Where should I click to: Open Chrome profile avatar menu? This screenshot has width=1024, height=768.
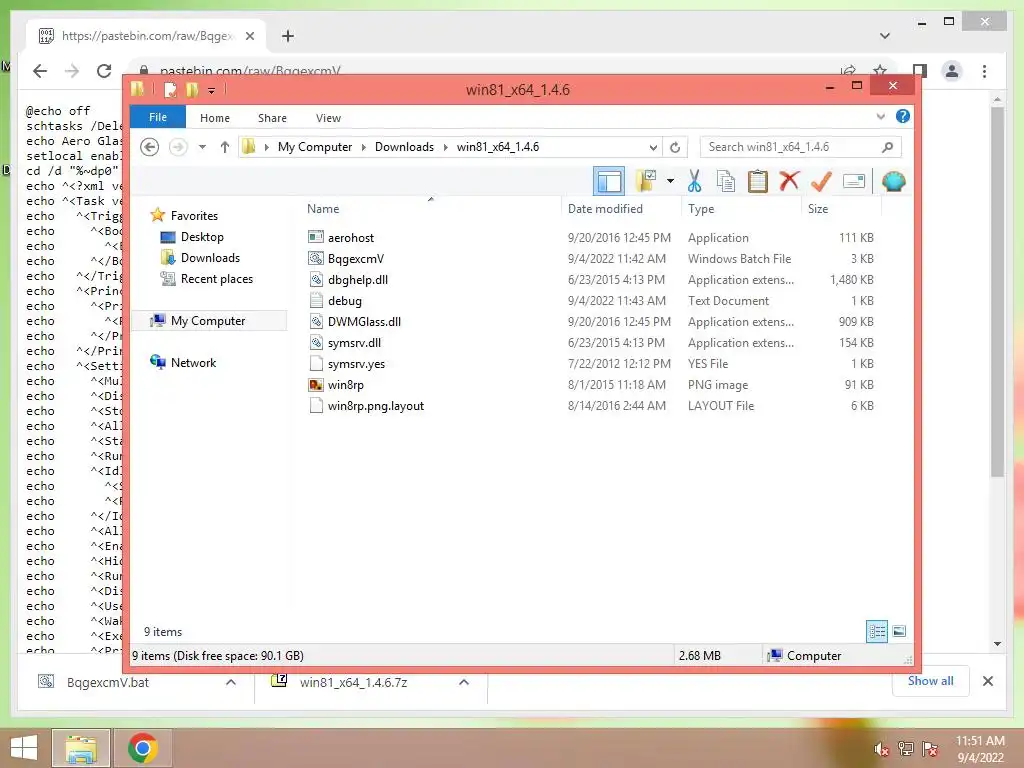pos(952,71)
